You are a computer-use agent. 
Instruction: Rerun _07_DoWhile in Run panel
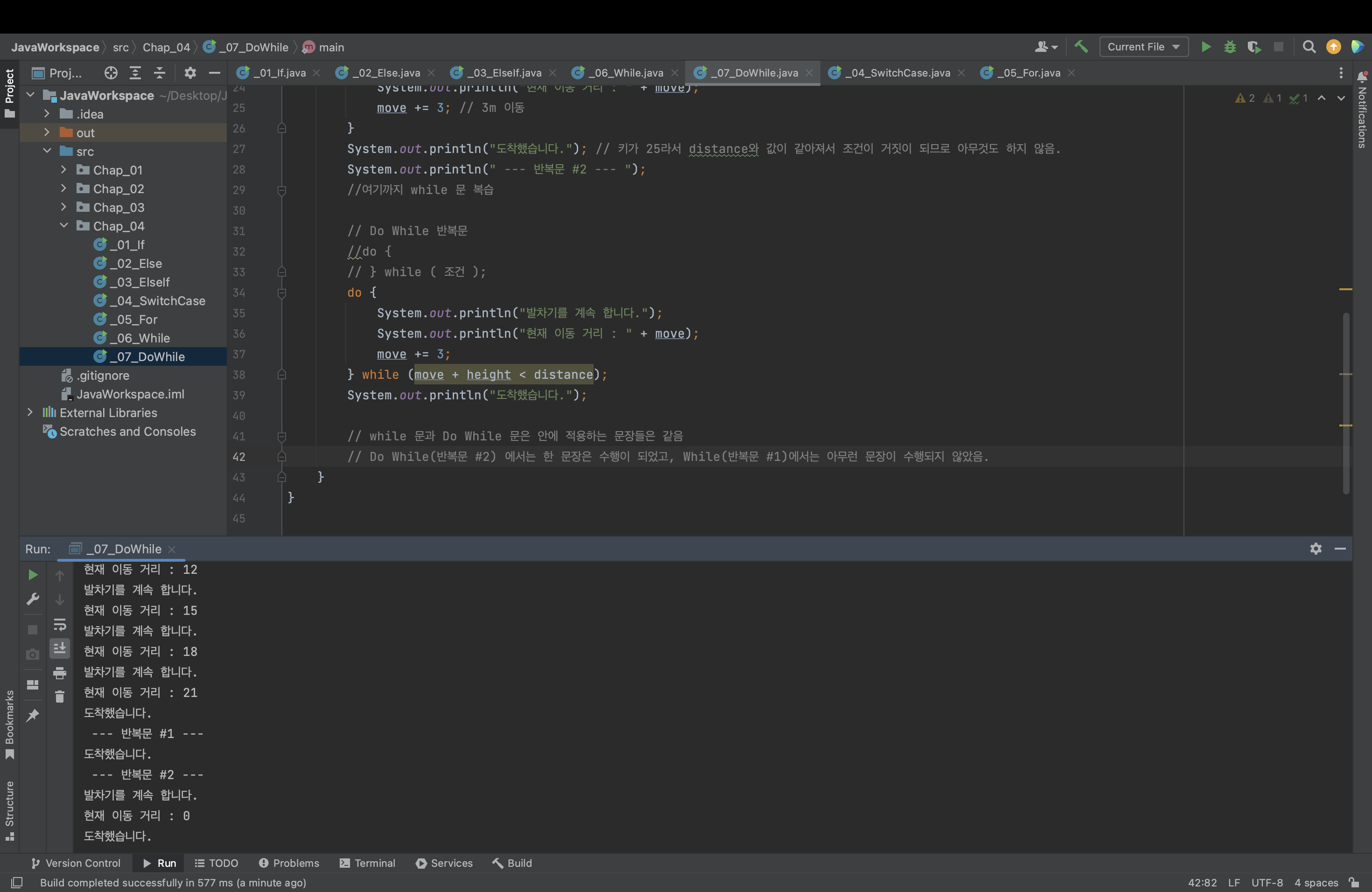33,575
